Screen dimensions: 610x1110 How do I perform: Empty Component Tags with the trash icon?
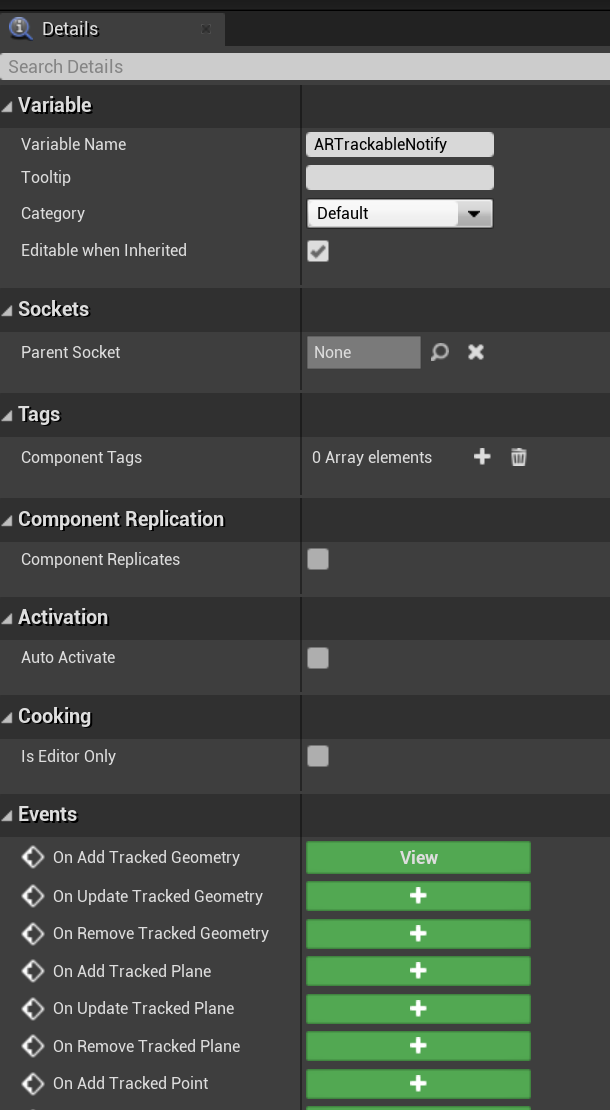[518, 457]
